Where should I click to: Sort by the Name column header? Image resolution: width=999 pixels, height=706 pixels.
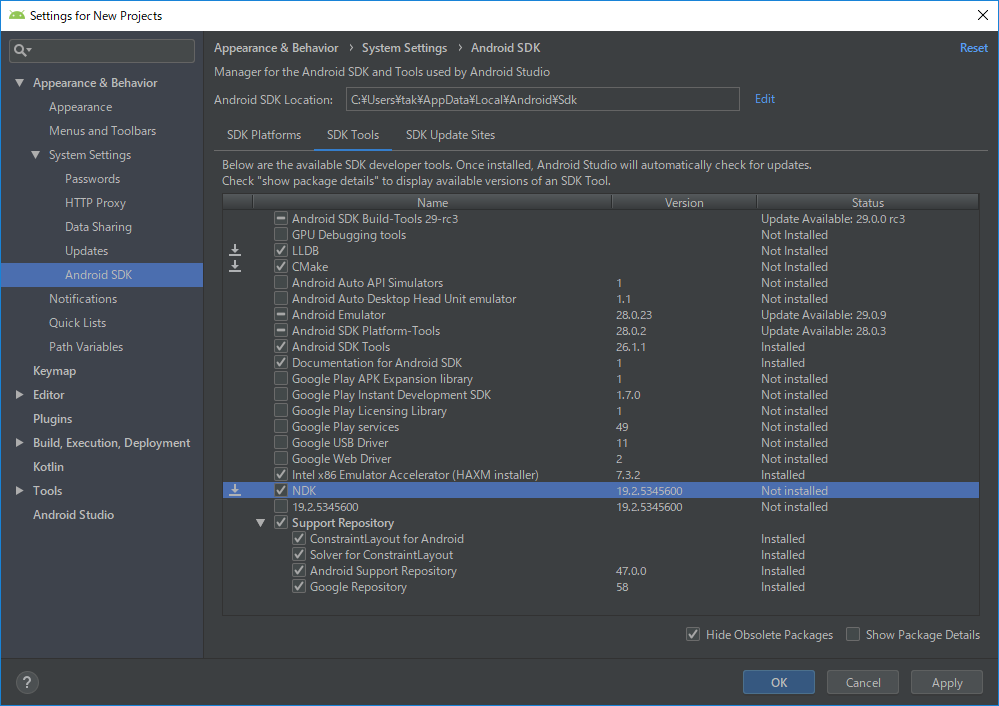point(433,202)
